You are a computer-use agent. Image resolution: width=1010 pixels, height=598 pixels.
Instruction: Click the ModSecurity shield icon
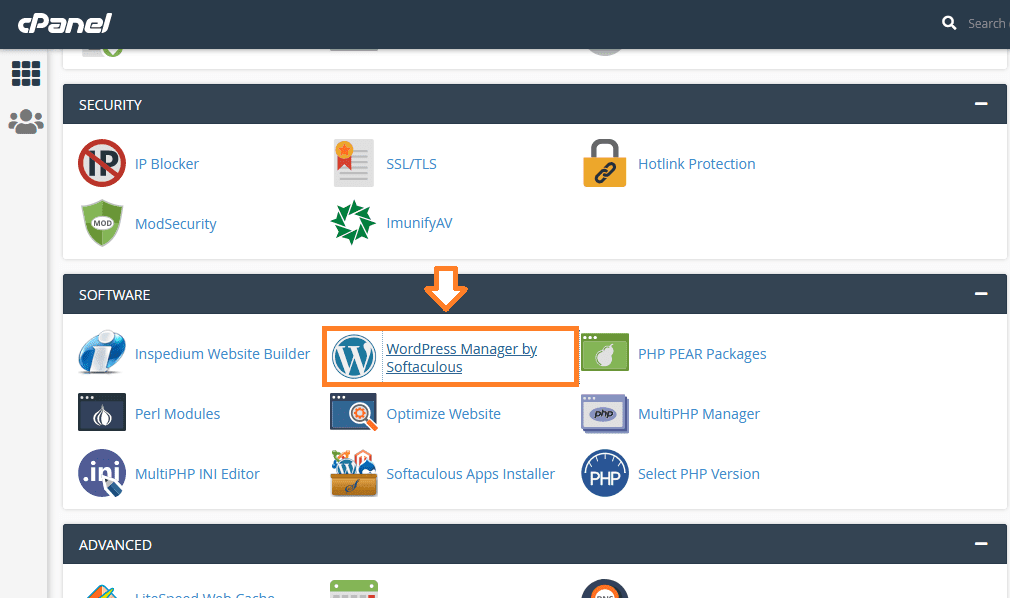click(x=102, y=223)
